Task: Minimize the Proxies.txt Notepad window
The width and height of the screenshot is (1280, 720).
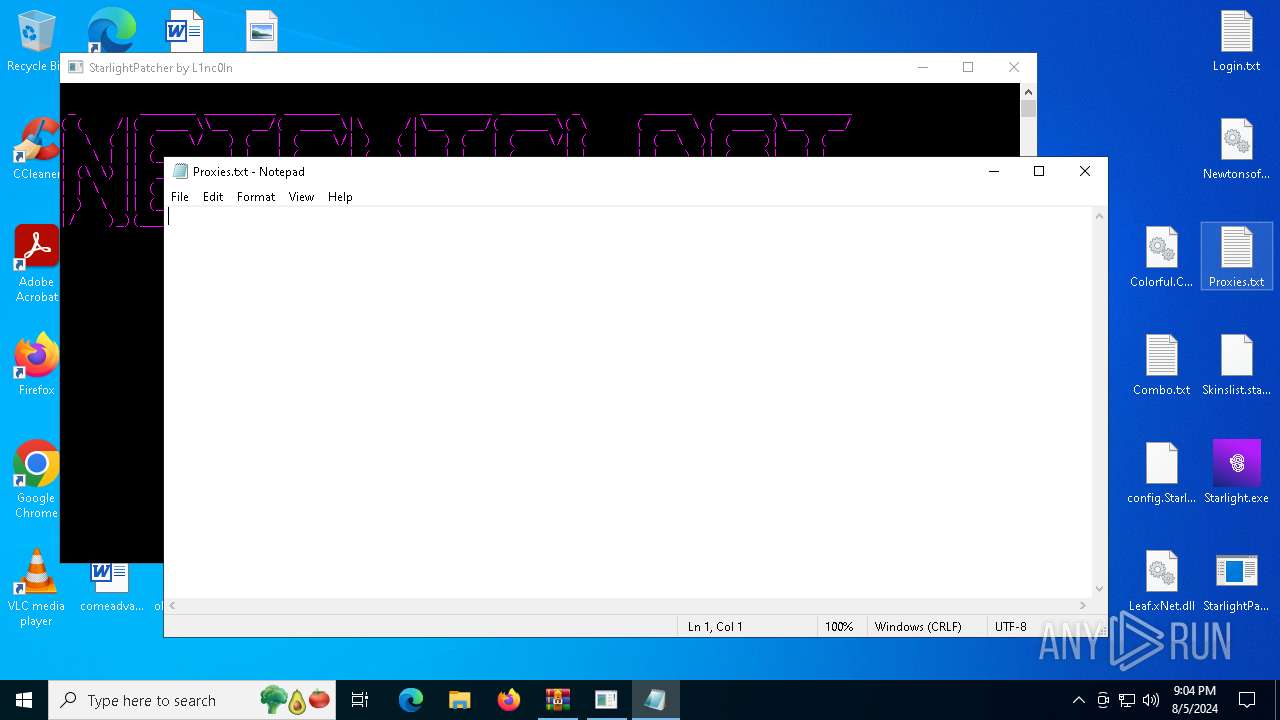Action: 994,171
